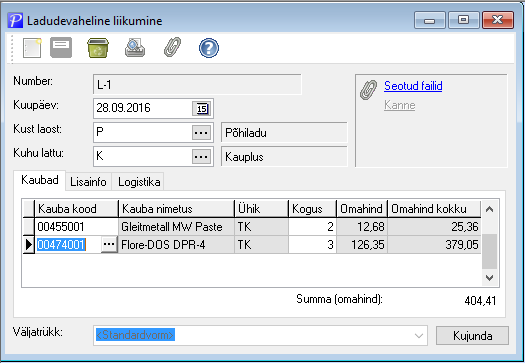Click the paperclip attachment icon in toolbar
525x363 pixels.
coord(172,47)
